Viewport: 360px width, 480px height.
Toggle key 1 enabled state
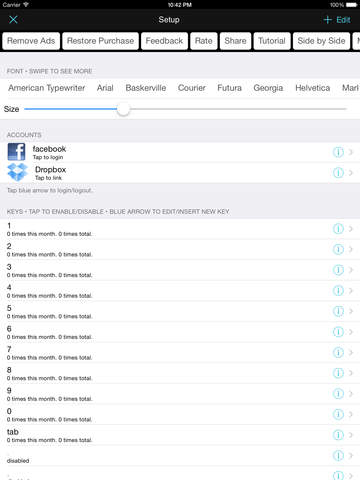[x=180, y=229]
